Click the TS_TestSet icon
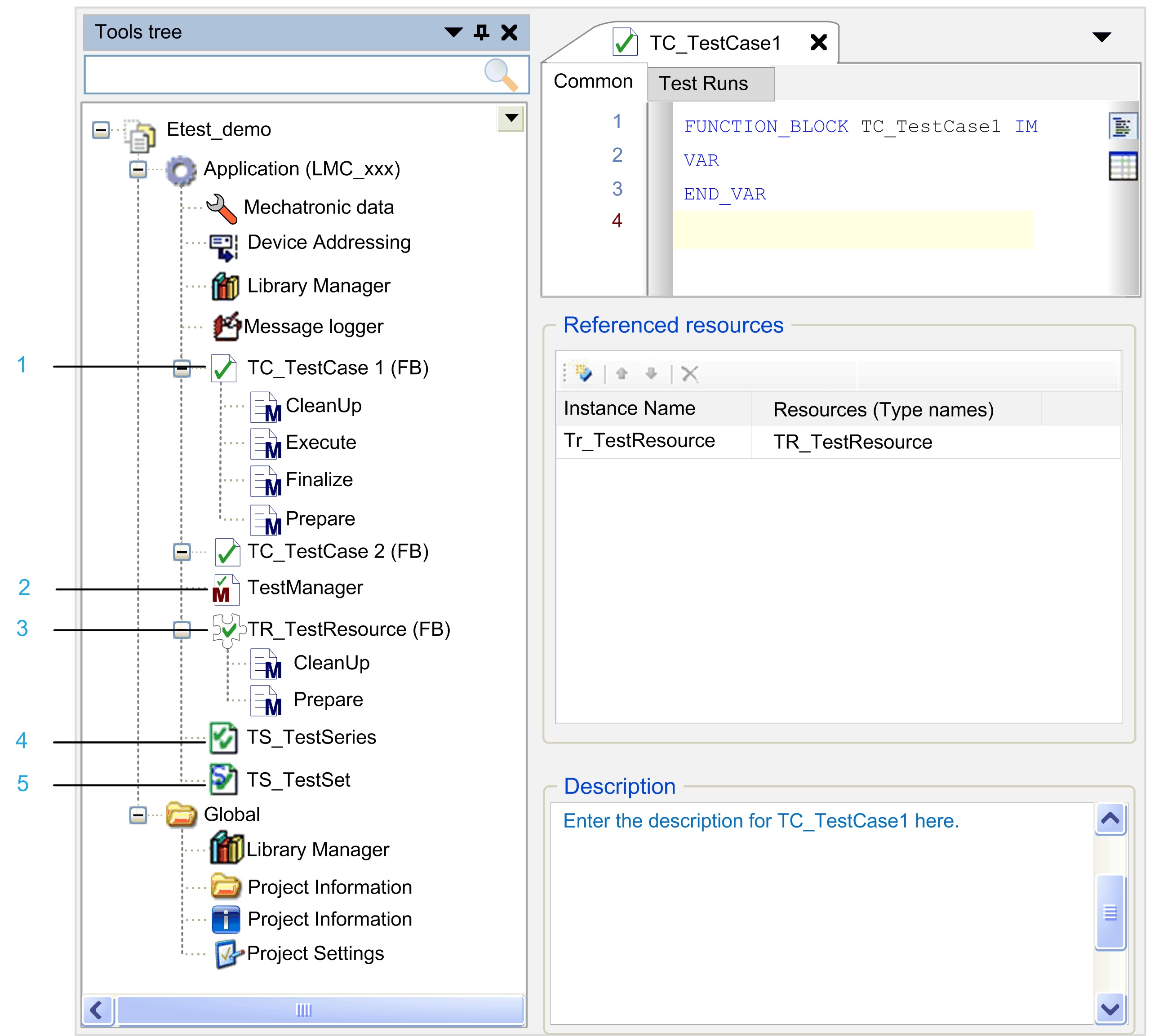 click(223, 780)
